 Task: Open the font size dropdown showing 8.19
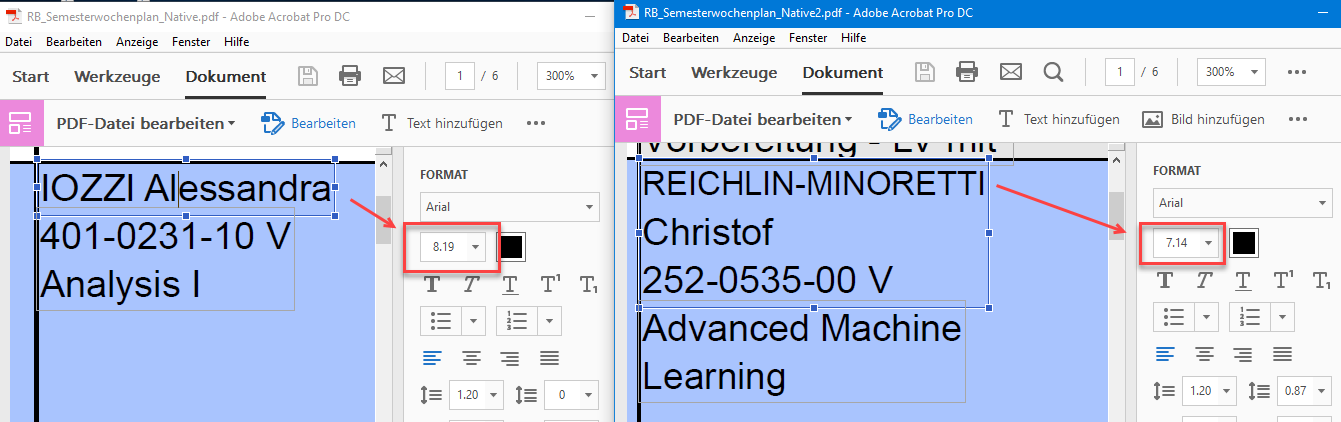pos(475,247)
